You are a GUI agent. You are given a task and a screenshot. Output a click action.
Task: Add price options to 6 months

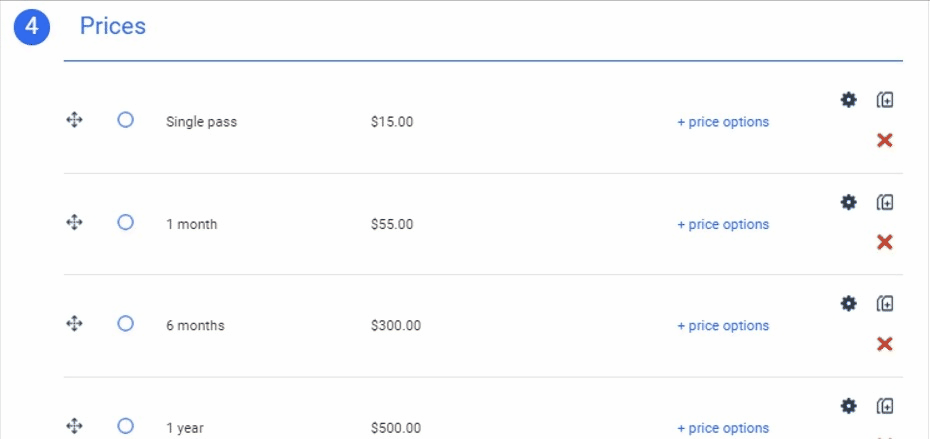click(723, 326)
